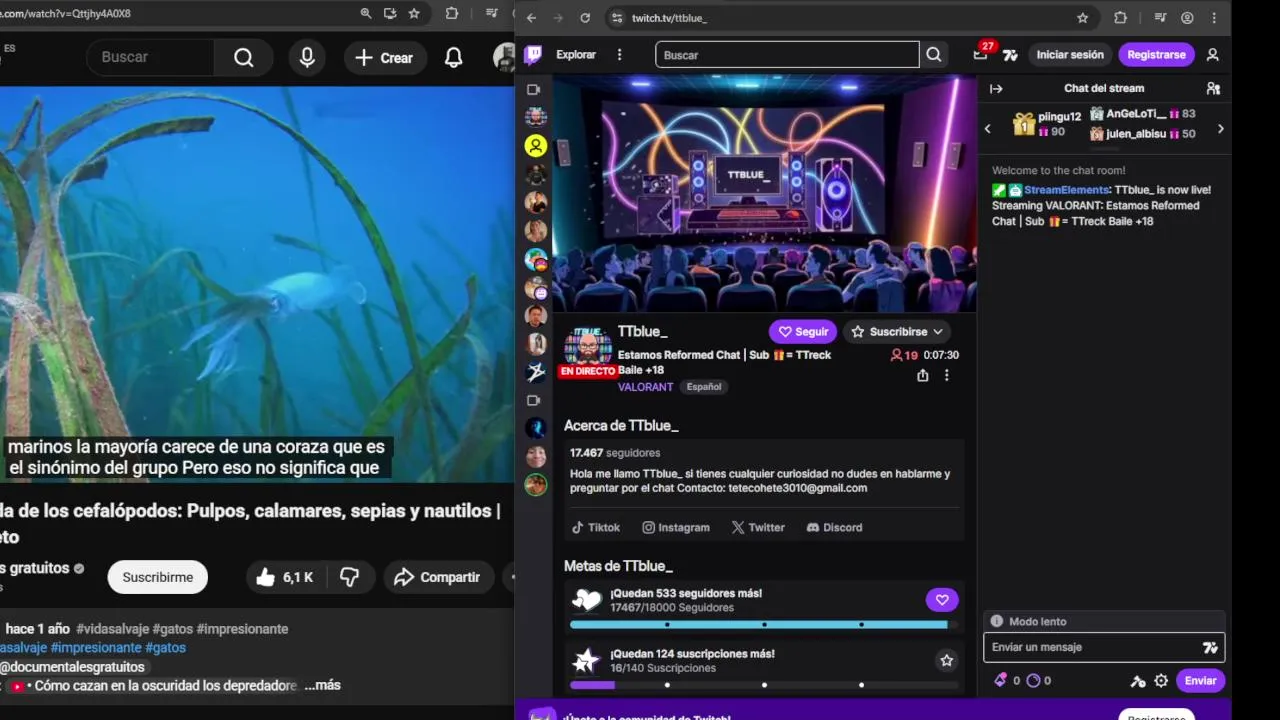
Task: Open the Twitch home logo
Action: [x=534, y=55]
